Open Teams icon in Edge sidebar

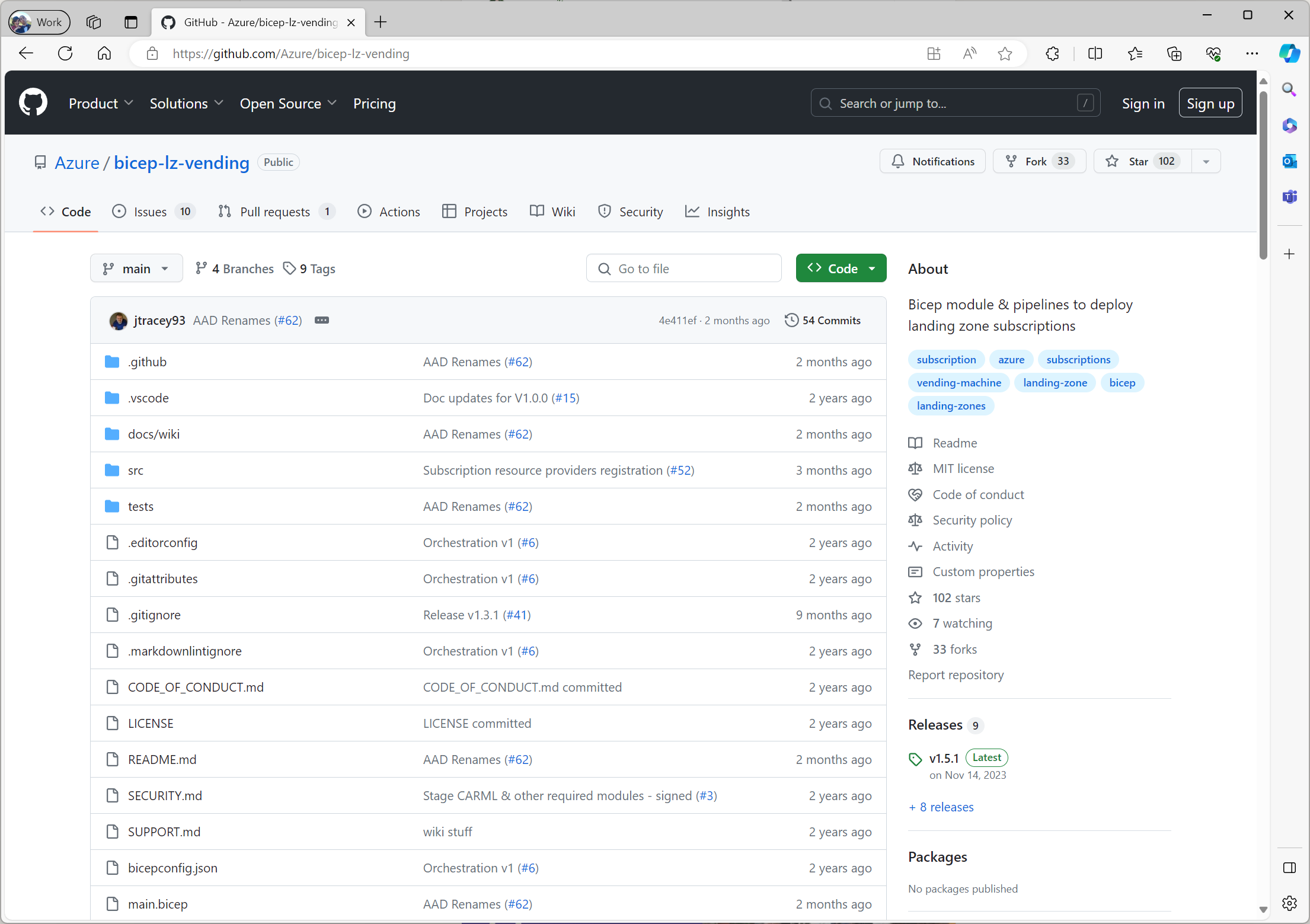click(x=1289, y=197)
